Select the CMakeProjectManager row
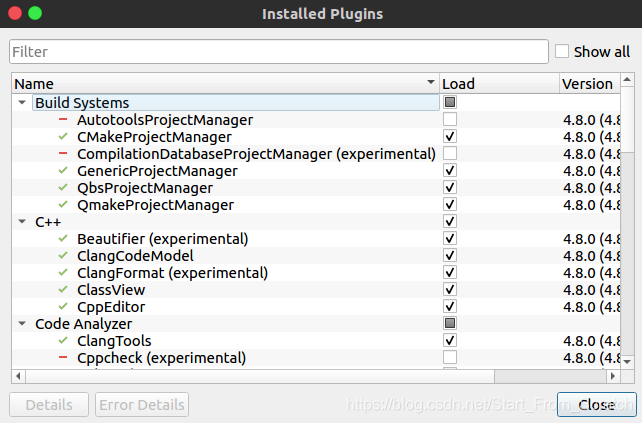 pos(316,136)
